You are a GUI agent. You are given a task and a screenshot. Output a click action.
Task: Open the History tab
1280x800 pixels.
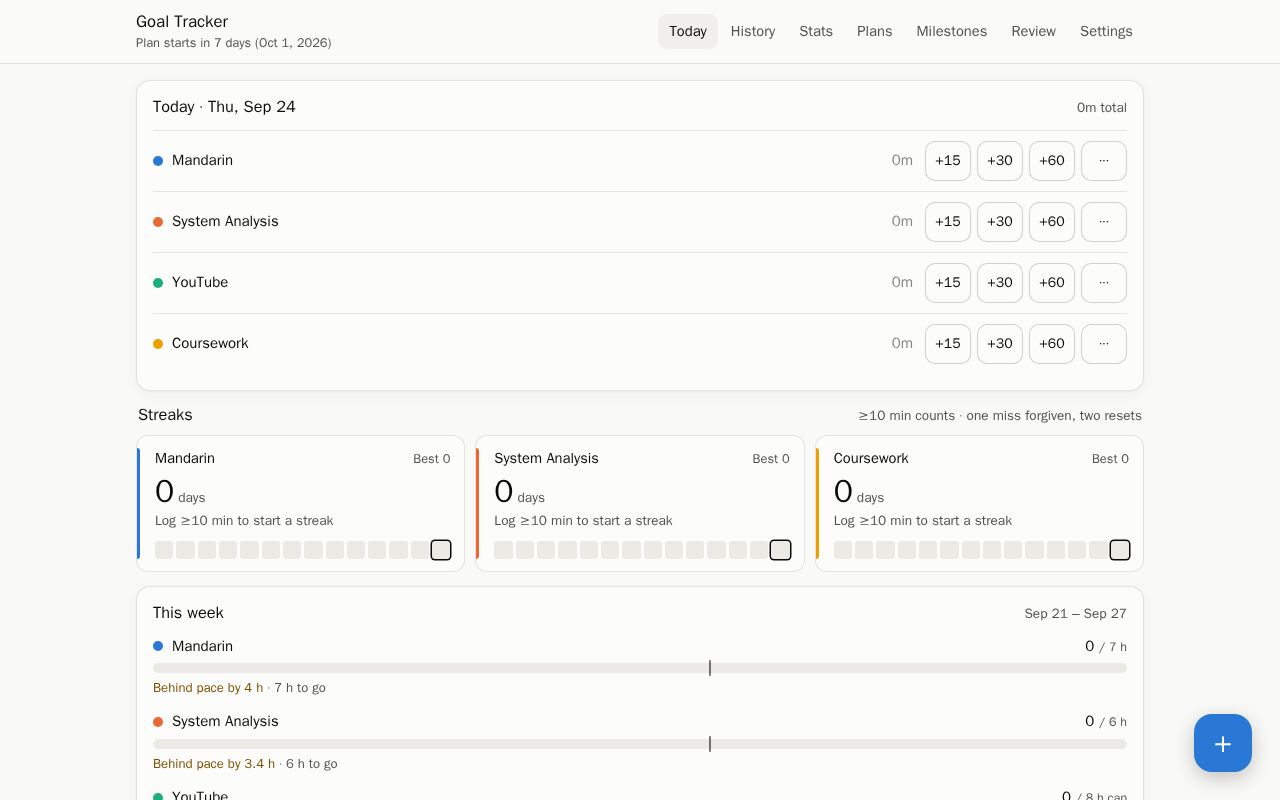(x=753, y=31)
